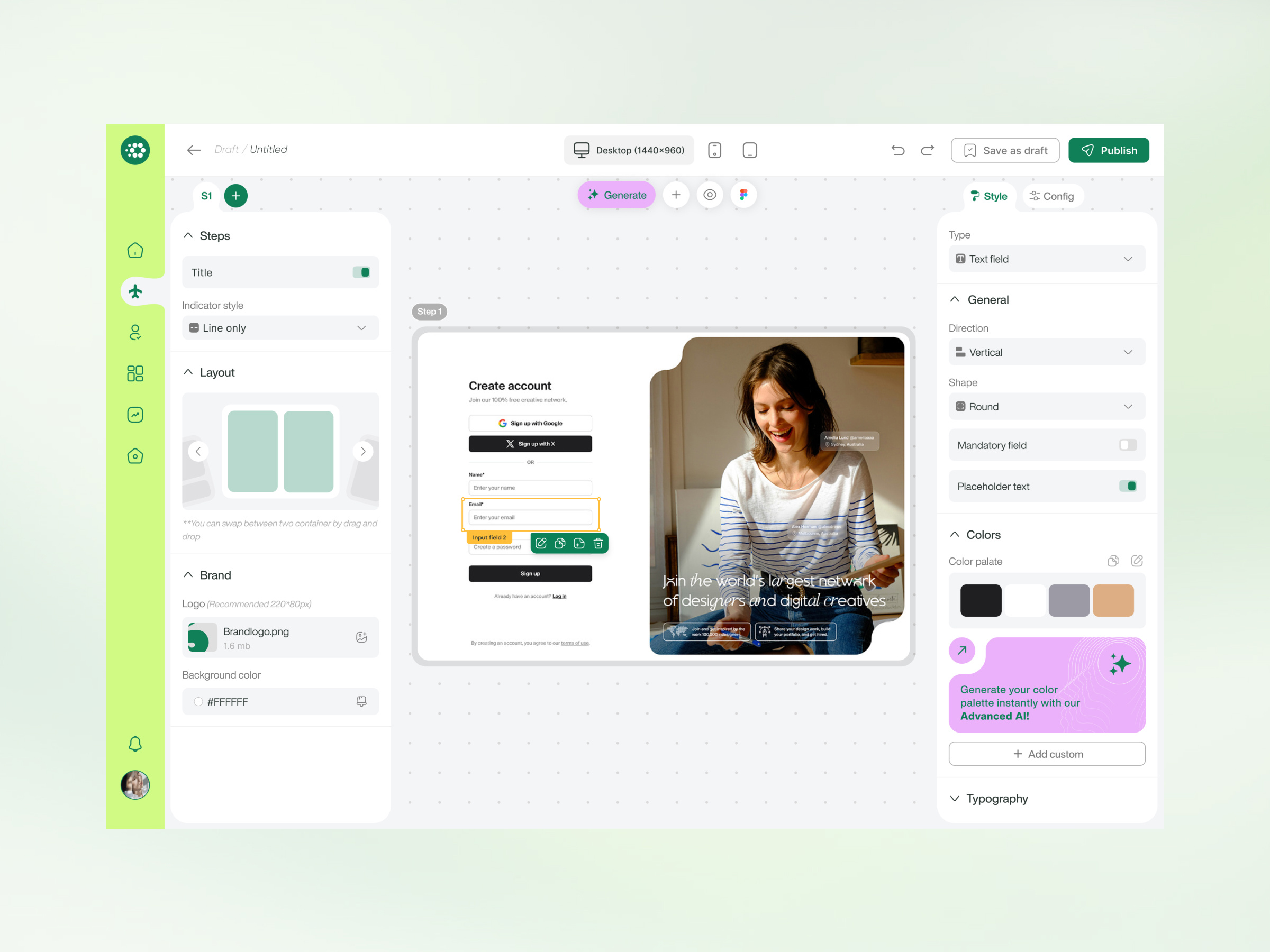1270x952 pixels.
Task: Select the orange swatch in the color palette
Action: coord(1113,600)
